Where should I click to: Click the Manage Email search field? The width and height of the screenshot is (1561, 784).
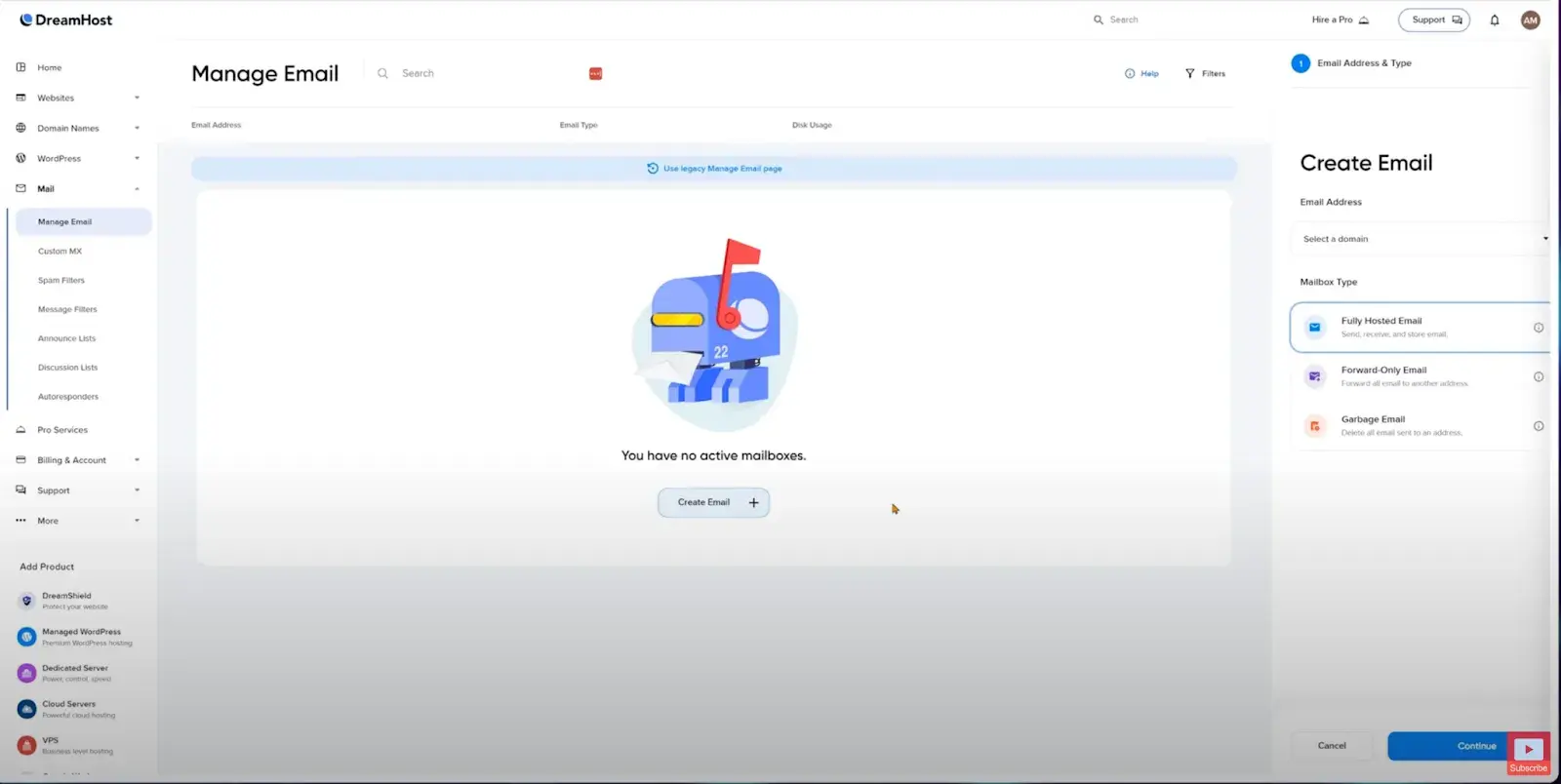[x=488, y=73]
